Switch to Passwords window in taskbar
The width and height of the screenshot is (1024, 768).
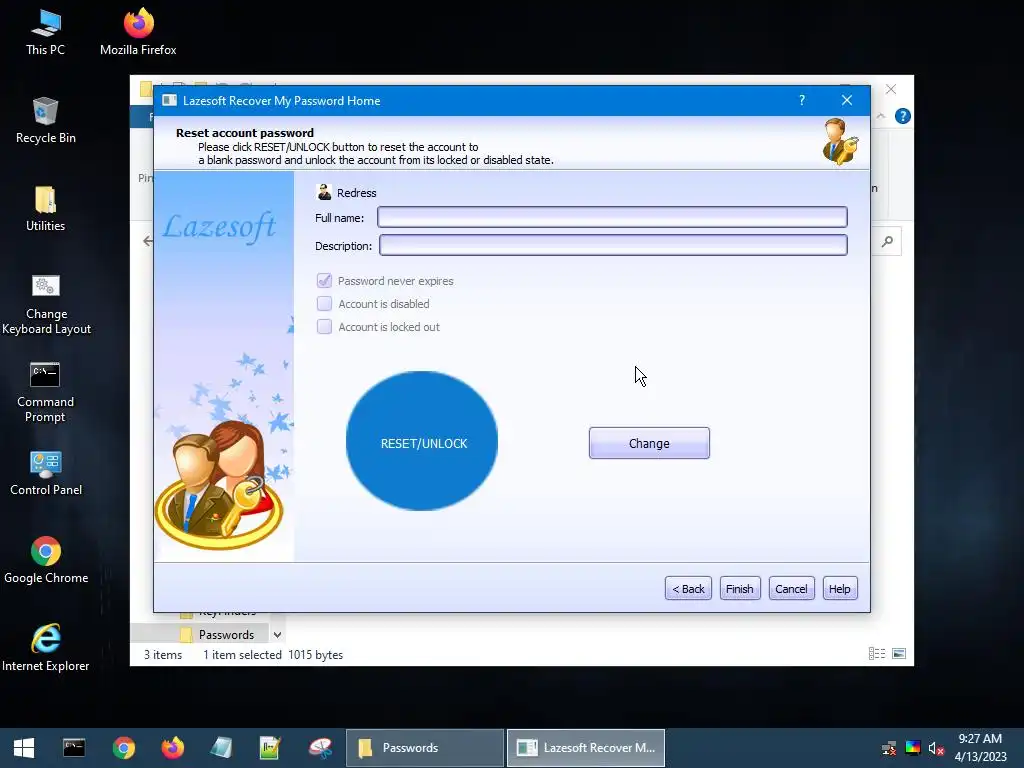424,748
